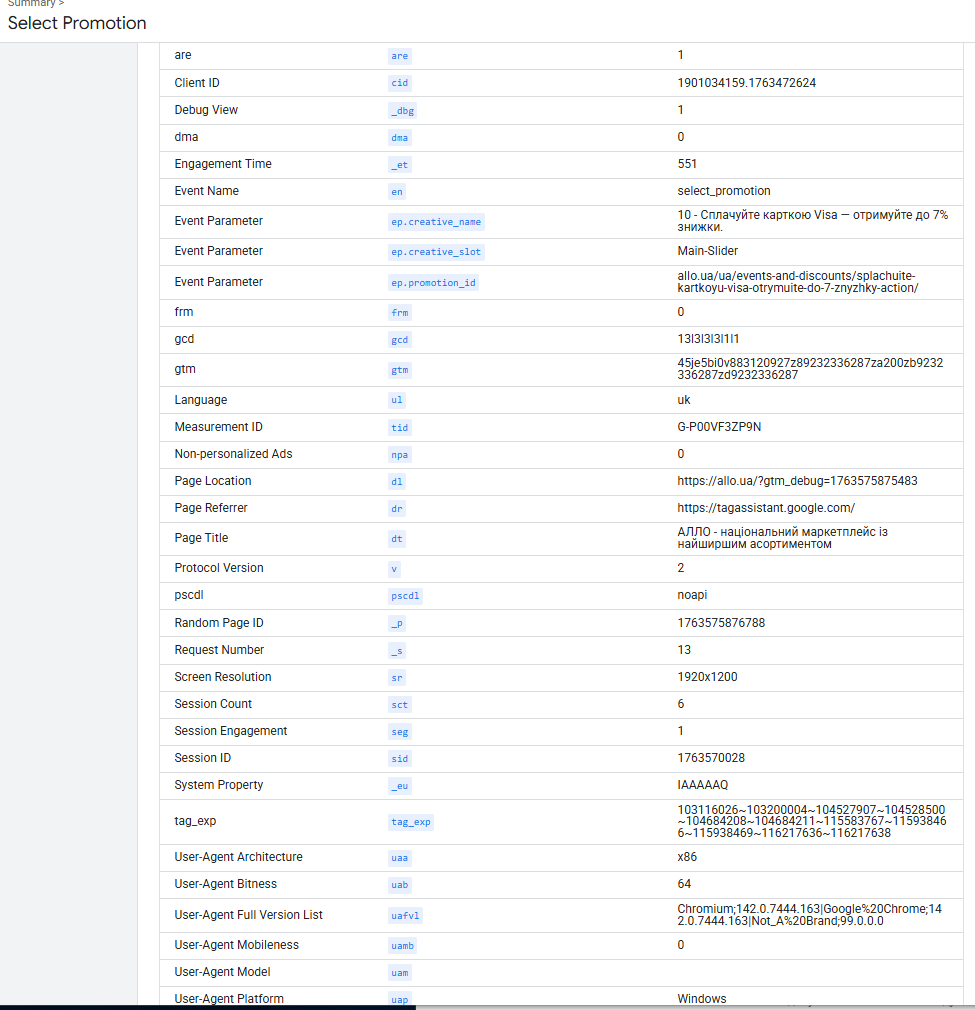Select the Screen Resolution value 1920x1200
Image resolution: width=975 pixels, height=1010 pixels.
707,677
